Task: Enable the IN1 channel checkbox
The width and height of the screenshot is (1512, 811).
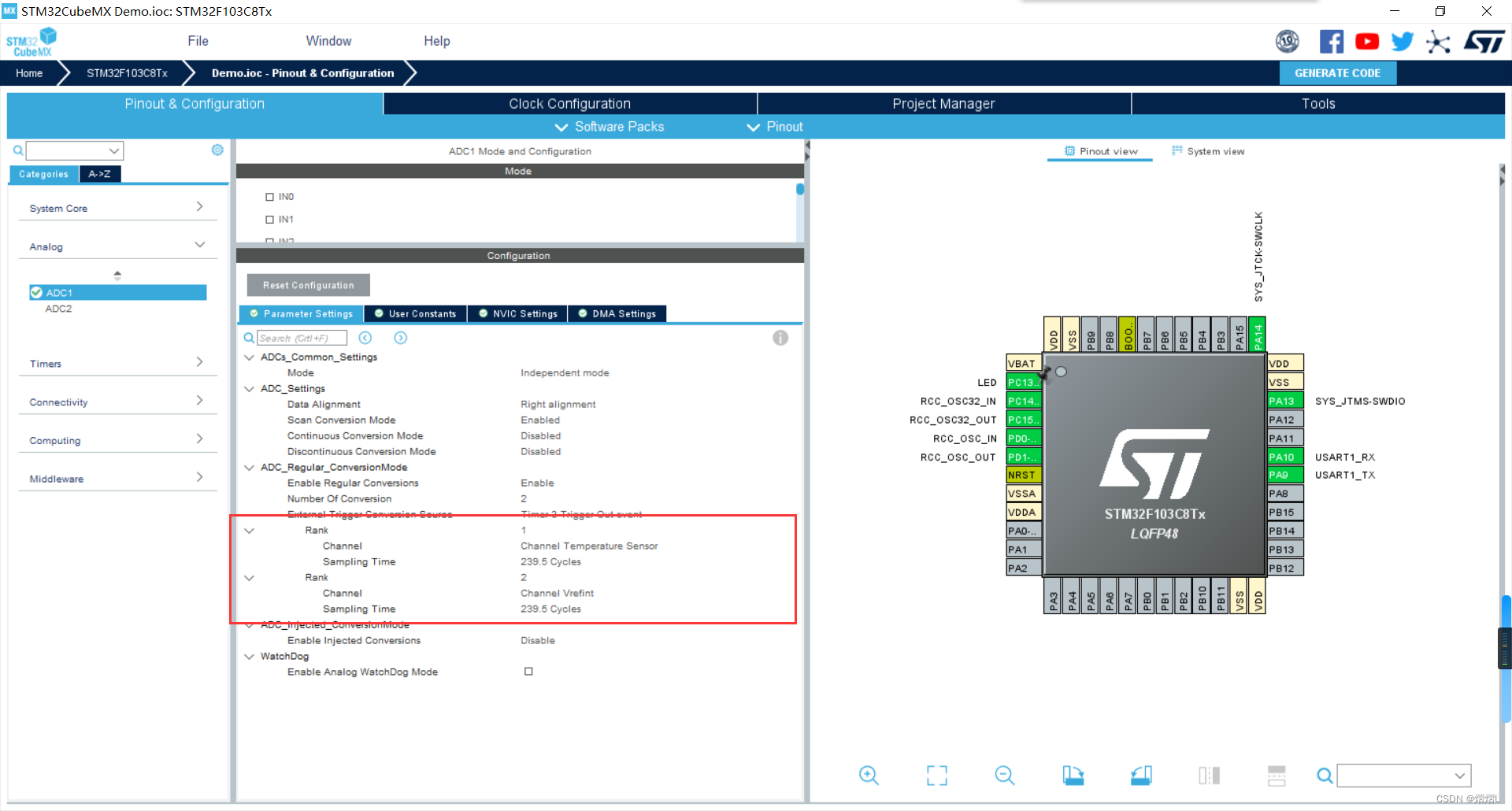Action: (x=269, y=220)
